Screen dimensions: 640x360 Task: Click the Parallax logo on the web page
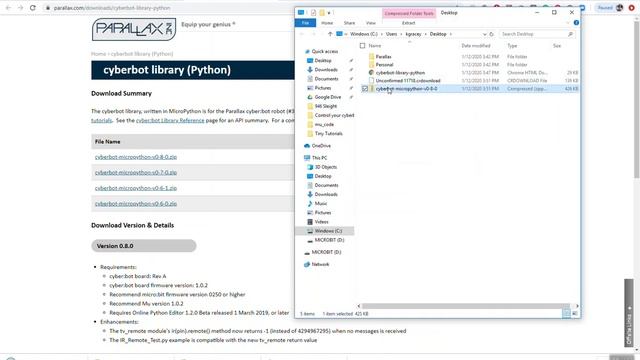134,29
